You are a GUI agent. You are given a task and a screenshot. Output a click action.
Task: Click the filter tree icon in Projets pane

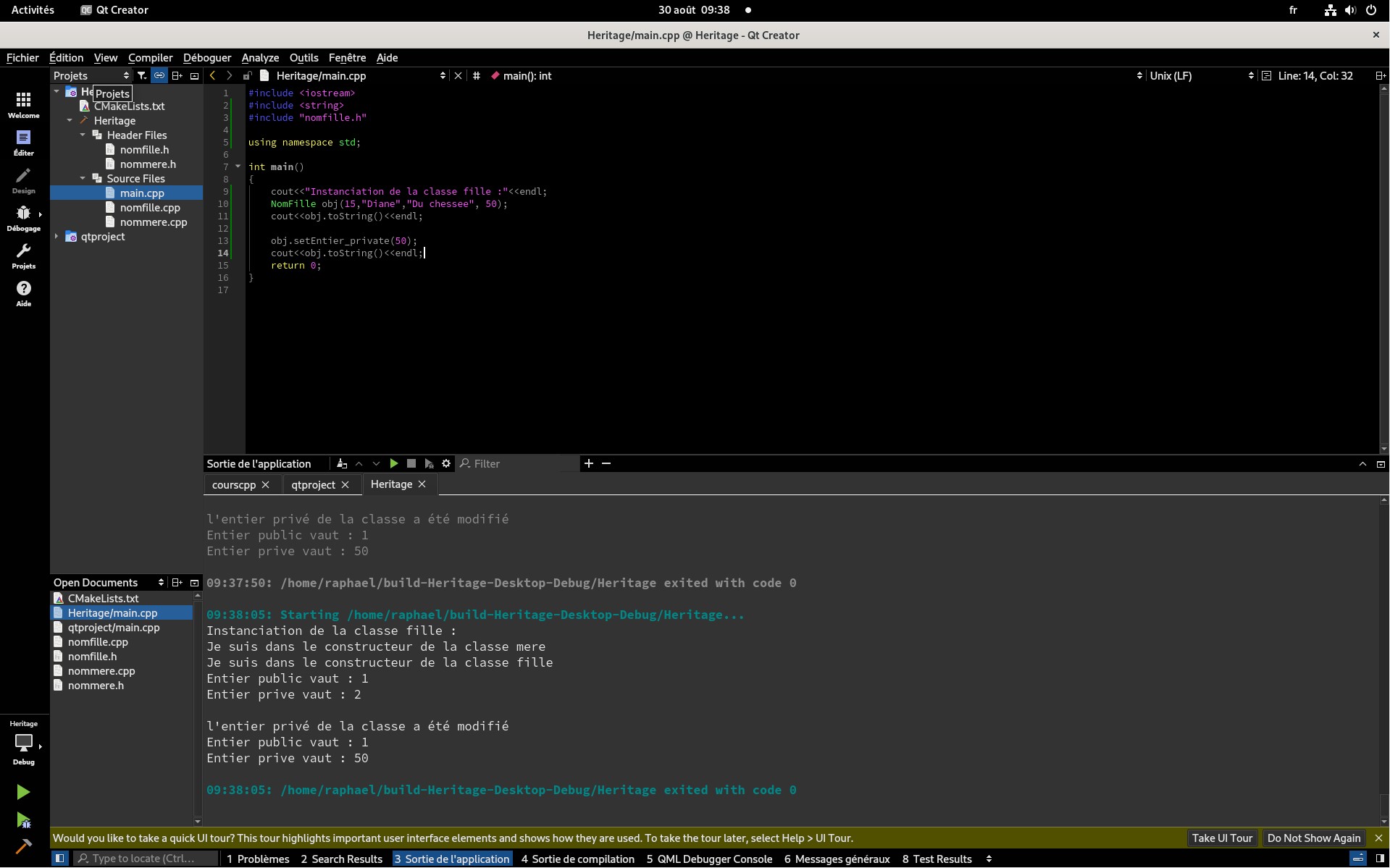[x=142, y=75]
